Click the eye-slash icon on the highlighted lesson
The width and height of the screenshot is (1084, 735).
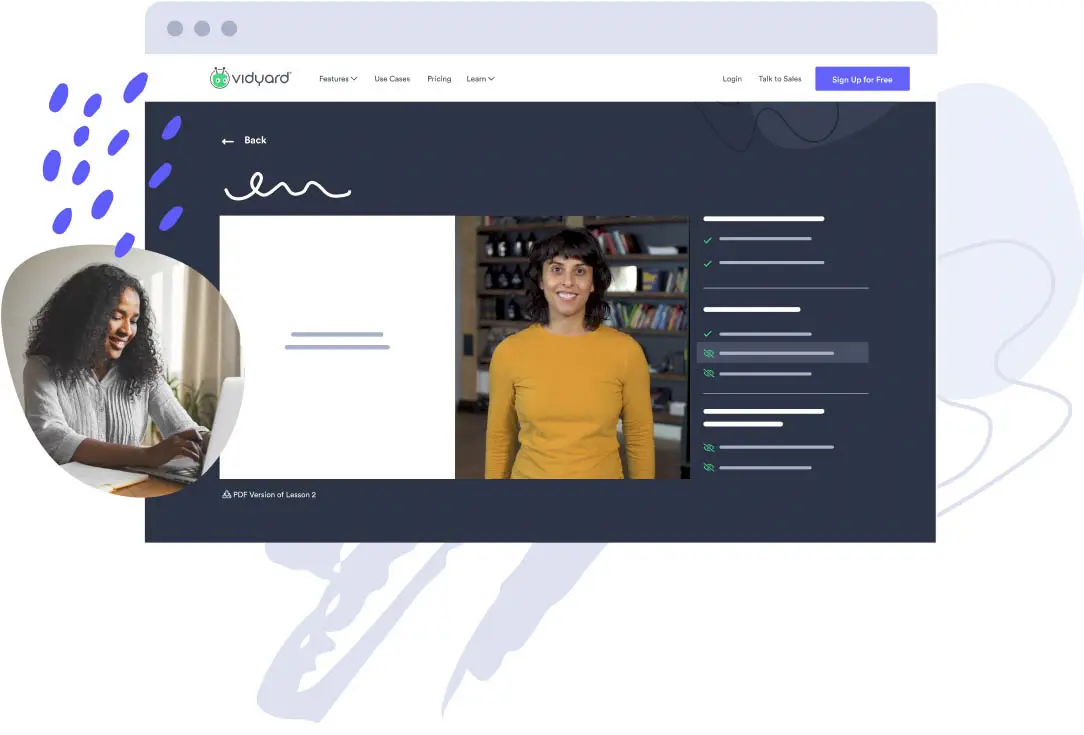click(709, 353)
